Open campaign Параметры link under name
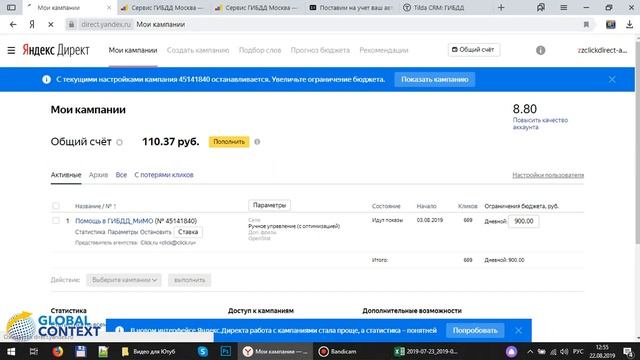The image size is (640, 360). tap(123, 232)
